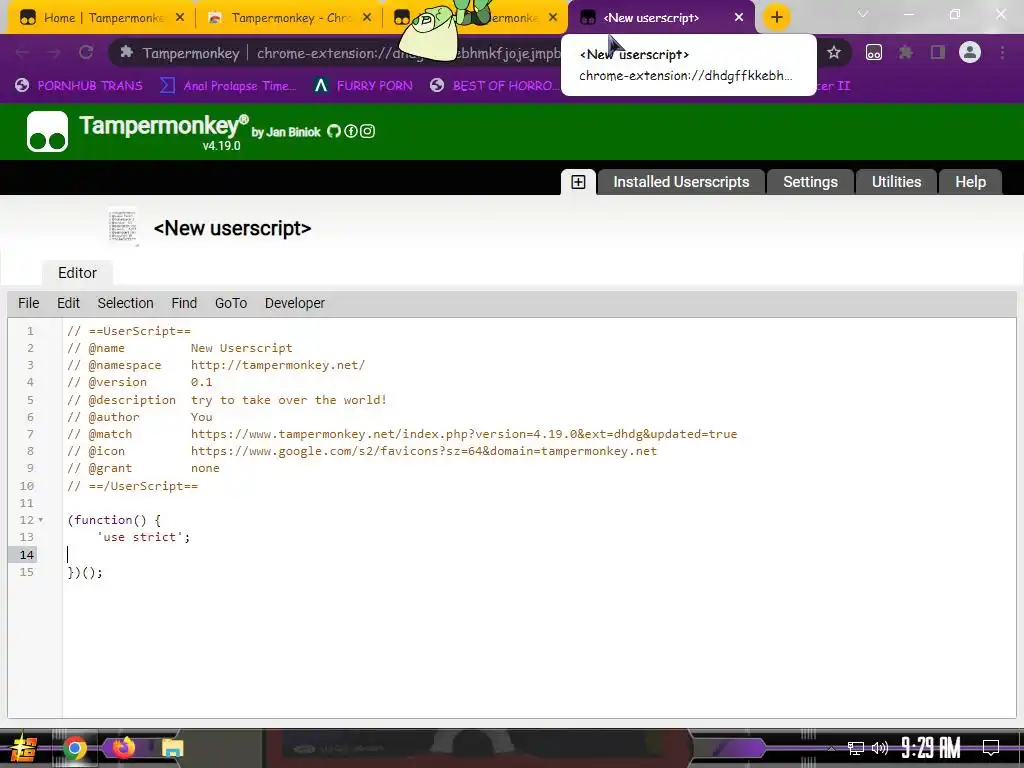The width and height of the screenshot is (1024, 768).
Task: Open Google Chrome from the taskbar
Action: click(74, 748)
